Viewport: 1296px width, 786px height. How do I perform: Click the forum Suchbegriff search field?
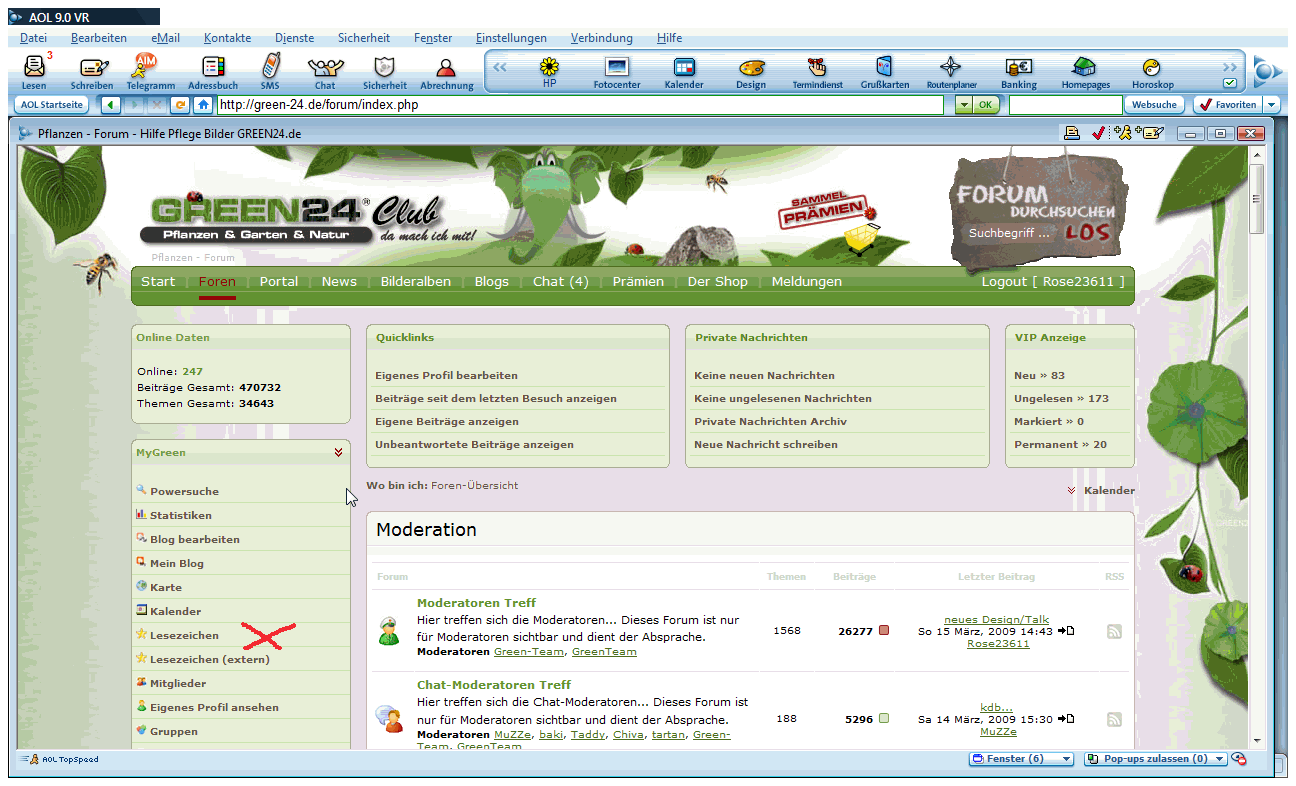tap(1011, 233)
